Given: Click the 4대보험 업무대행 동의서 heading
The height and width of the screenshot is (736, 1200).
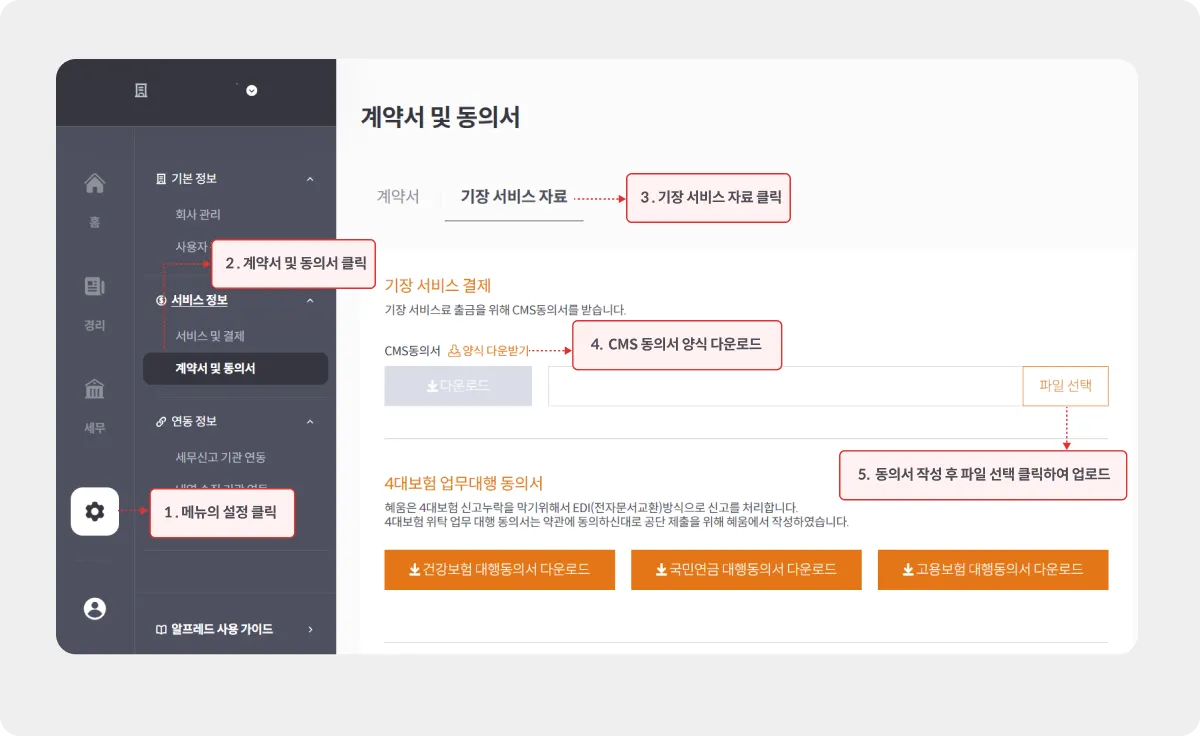Looking at the screenshot, I should 464,483.
